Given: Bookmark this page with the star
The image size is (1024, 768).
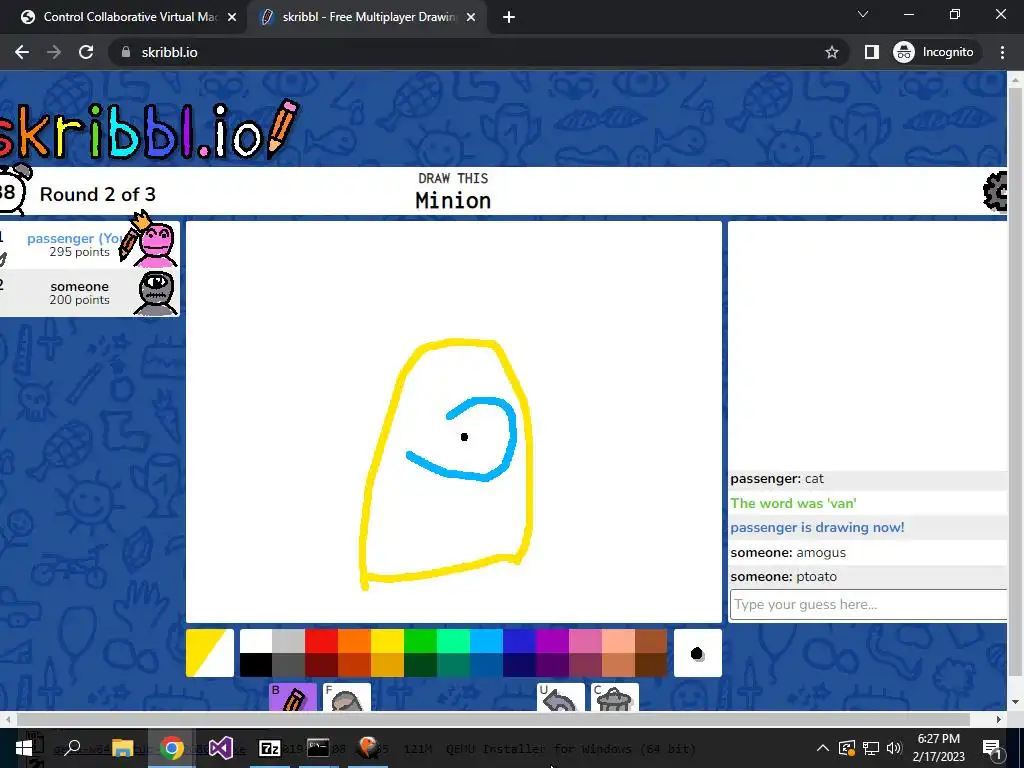Looking at the screenshot, I should tap(831, 52).
